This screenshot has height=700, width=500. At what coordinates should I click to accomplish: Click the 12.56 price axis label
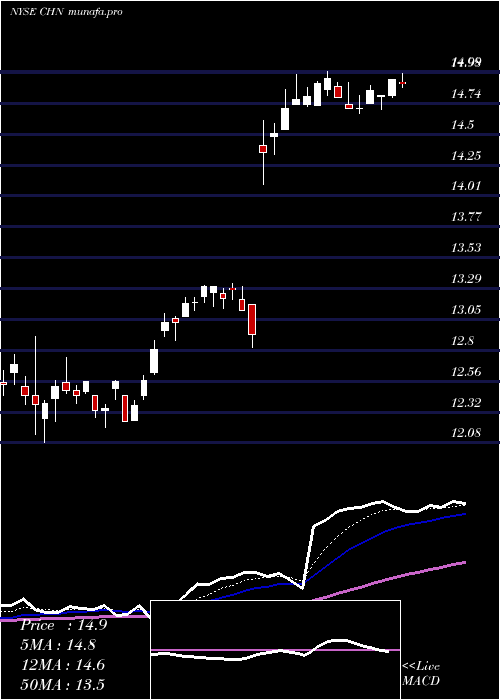[466, 372]
